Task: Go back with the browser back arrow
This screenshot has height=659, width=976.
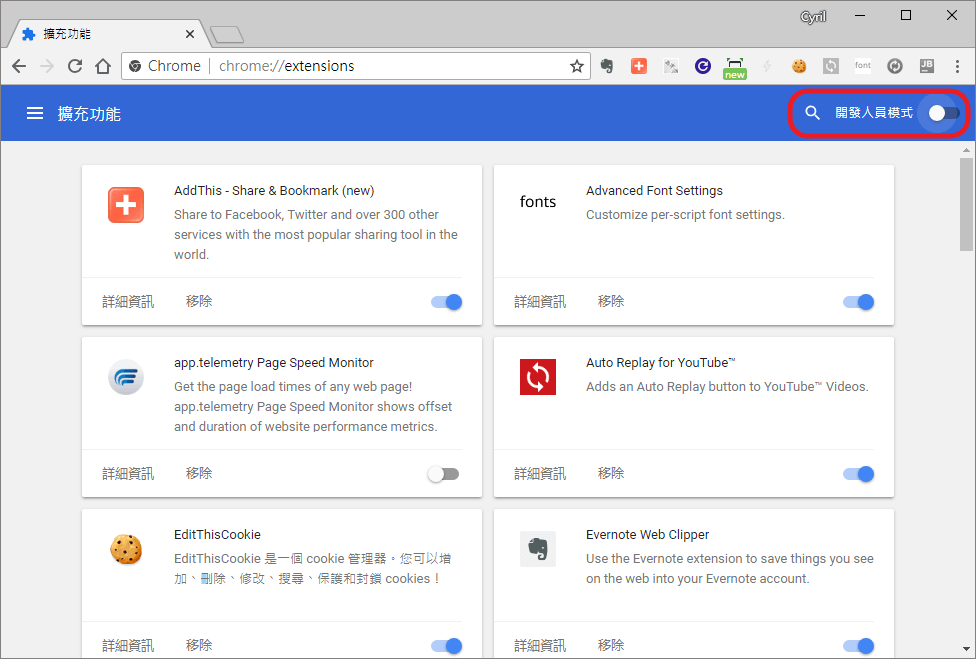Action: point(19,66)
